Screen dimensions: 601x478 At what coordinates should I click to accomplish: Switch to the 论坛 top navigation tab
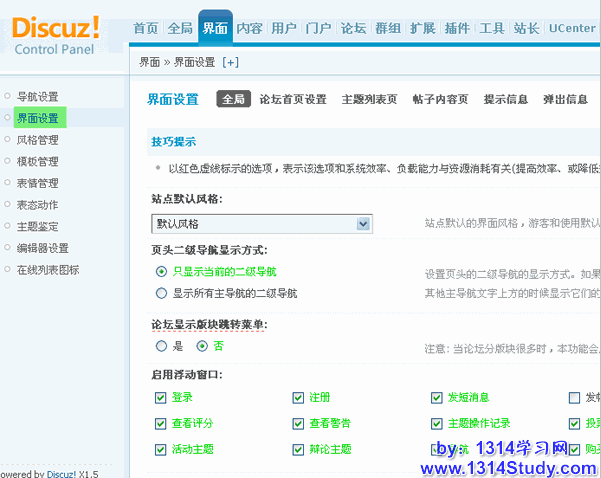pos(353,28)
